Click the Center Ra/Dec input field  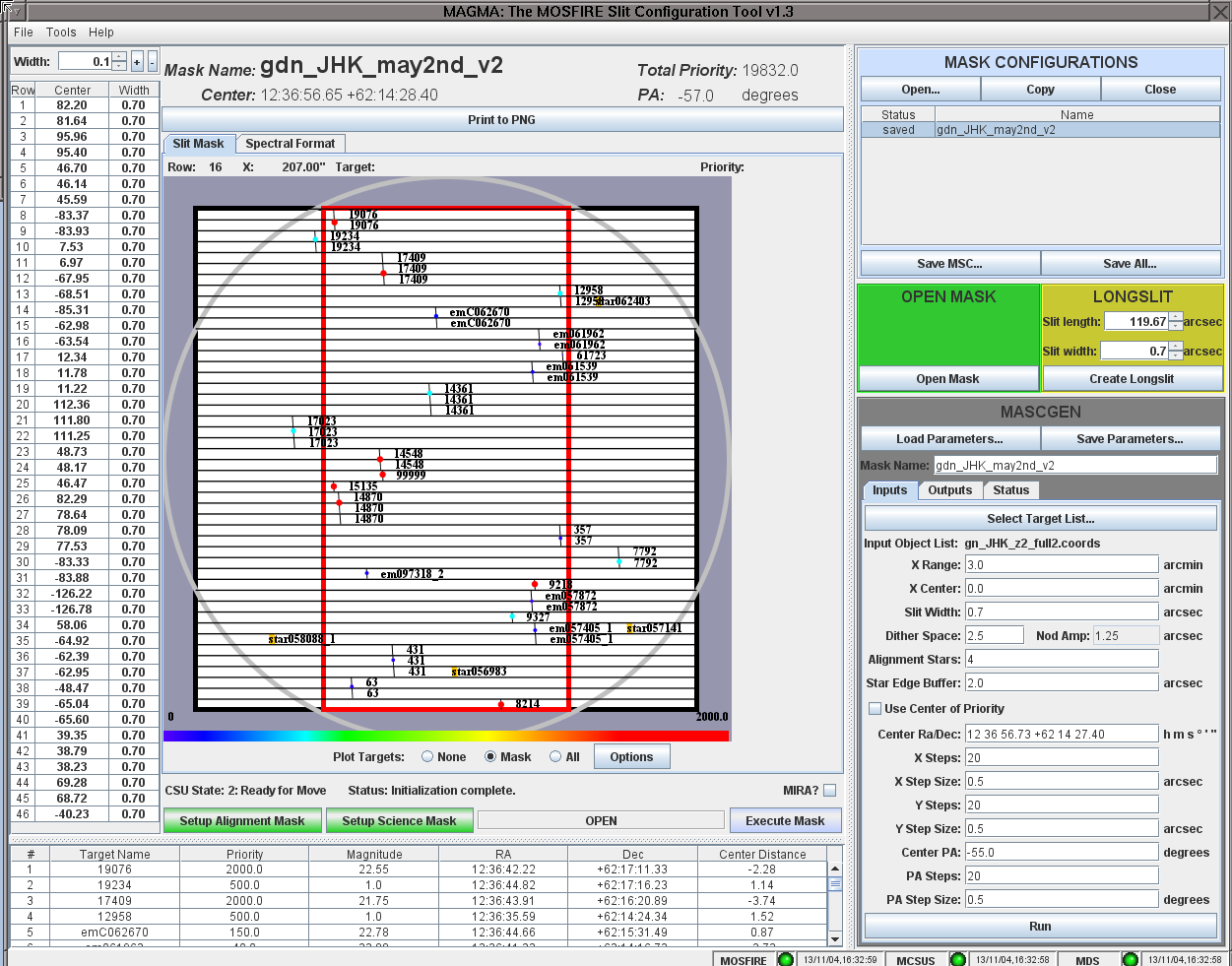tap(1062, 735)
